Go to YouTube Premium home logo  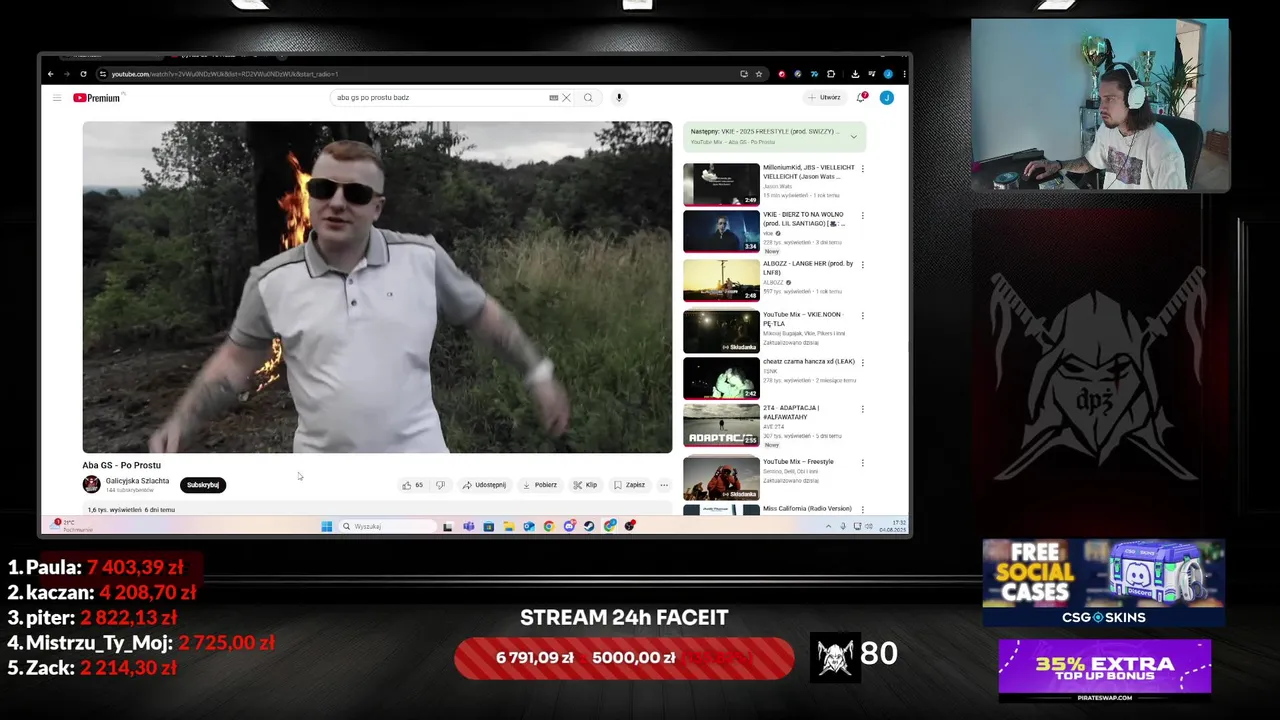(97, 98)
